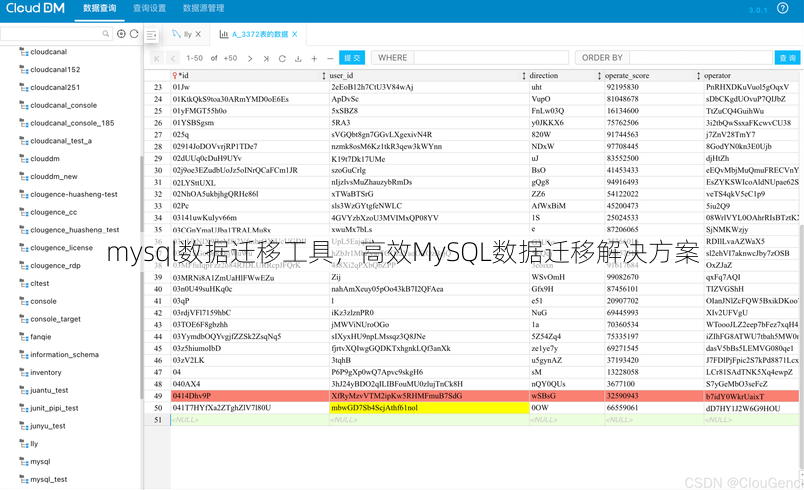Go to the previous page of results

pyautogui.click(x=173, y=58)
